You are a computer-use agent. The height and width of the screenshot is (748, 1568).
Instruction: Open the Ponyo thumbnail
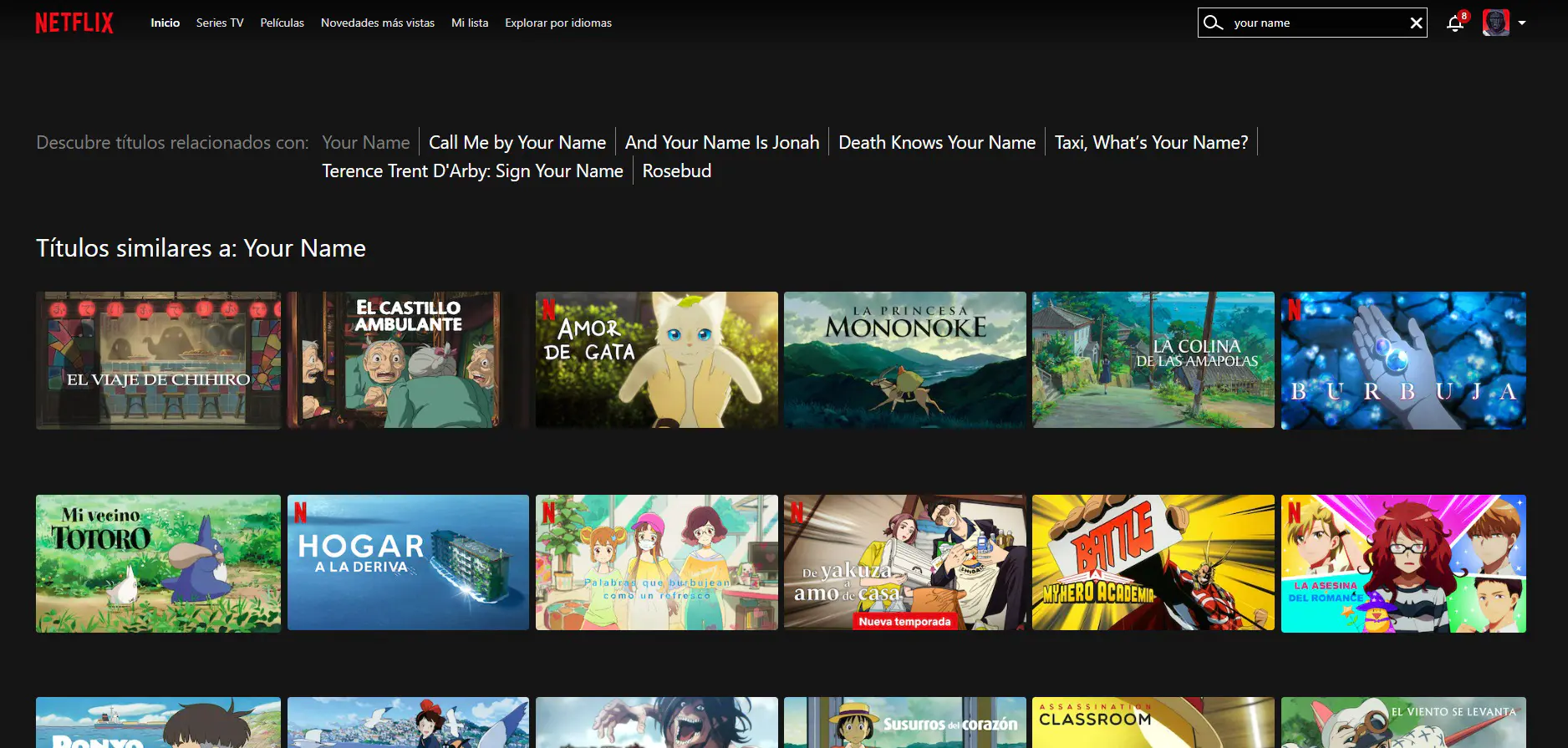(x=159, y=723)
